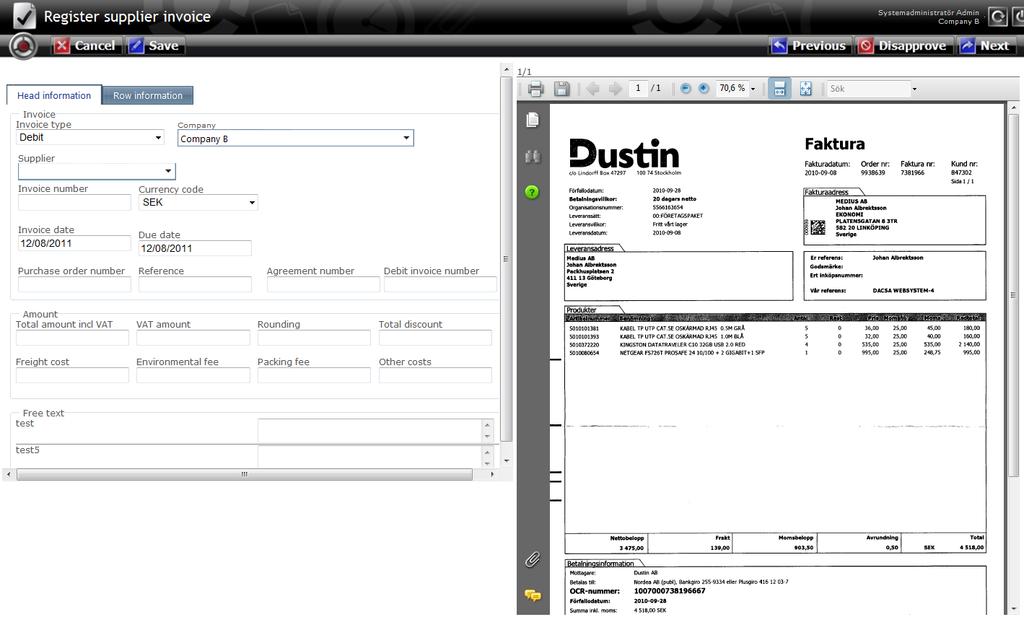Viewport: 1024px width, 630px height.
Task: Go to next PDF page arrow
Action: pyautogui.click(x=615, y=89)
